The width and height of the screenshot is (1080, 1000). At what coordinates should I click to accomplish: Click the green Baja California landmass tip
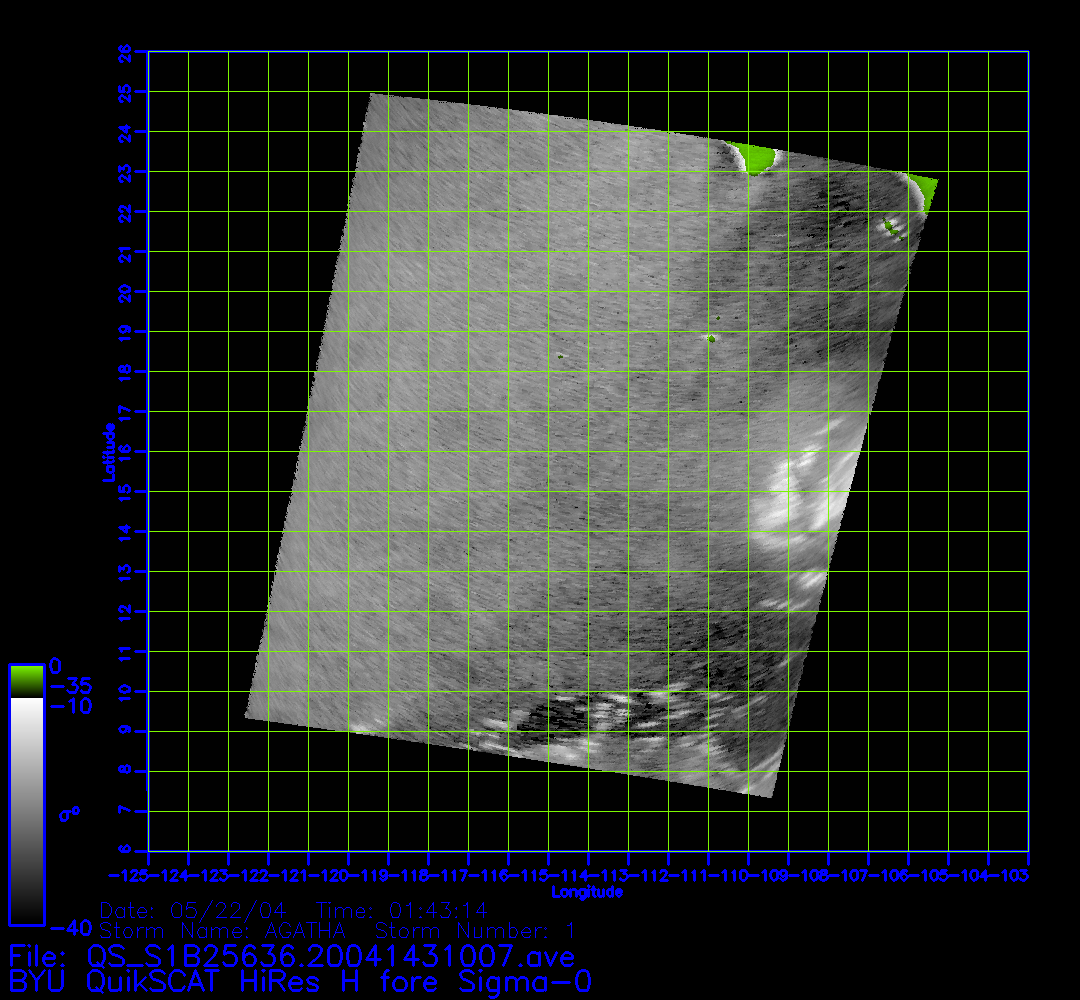(754, 159)
